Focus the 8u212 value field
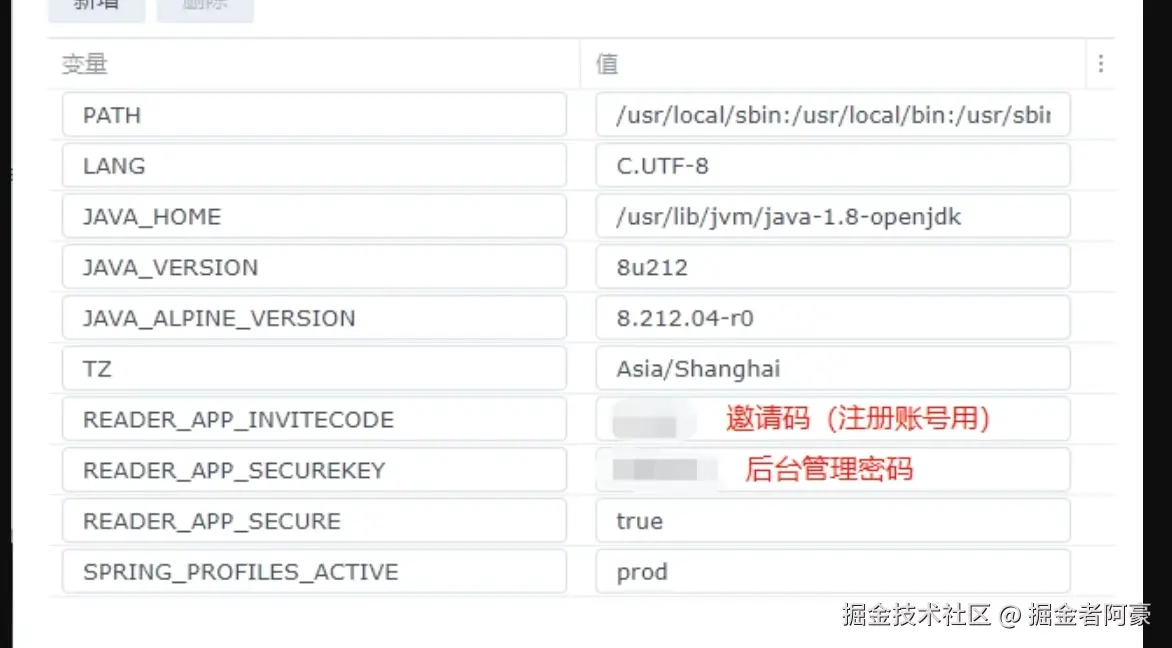Screen dimensions: 1172x648 click(832, 268)
